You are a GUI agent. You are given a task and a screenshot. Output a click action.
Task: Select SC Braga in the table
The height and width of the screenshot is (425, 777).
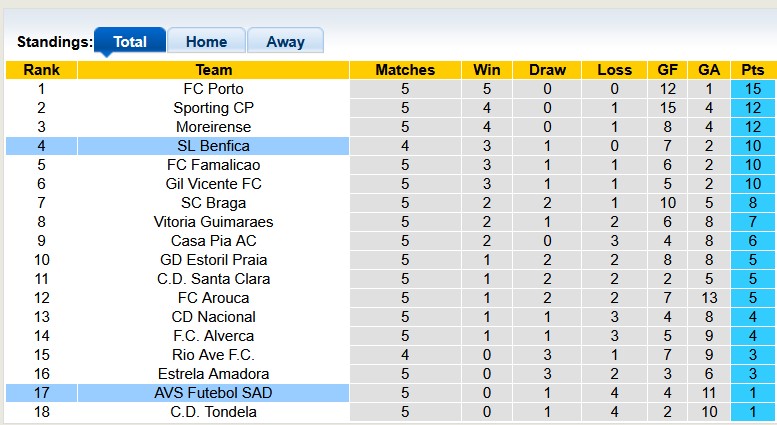pos(214,203)
